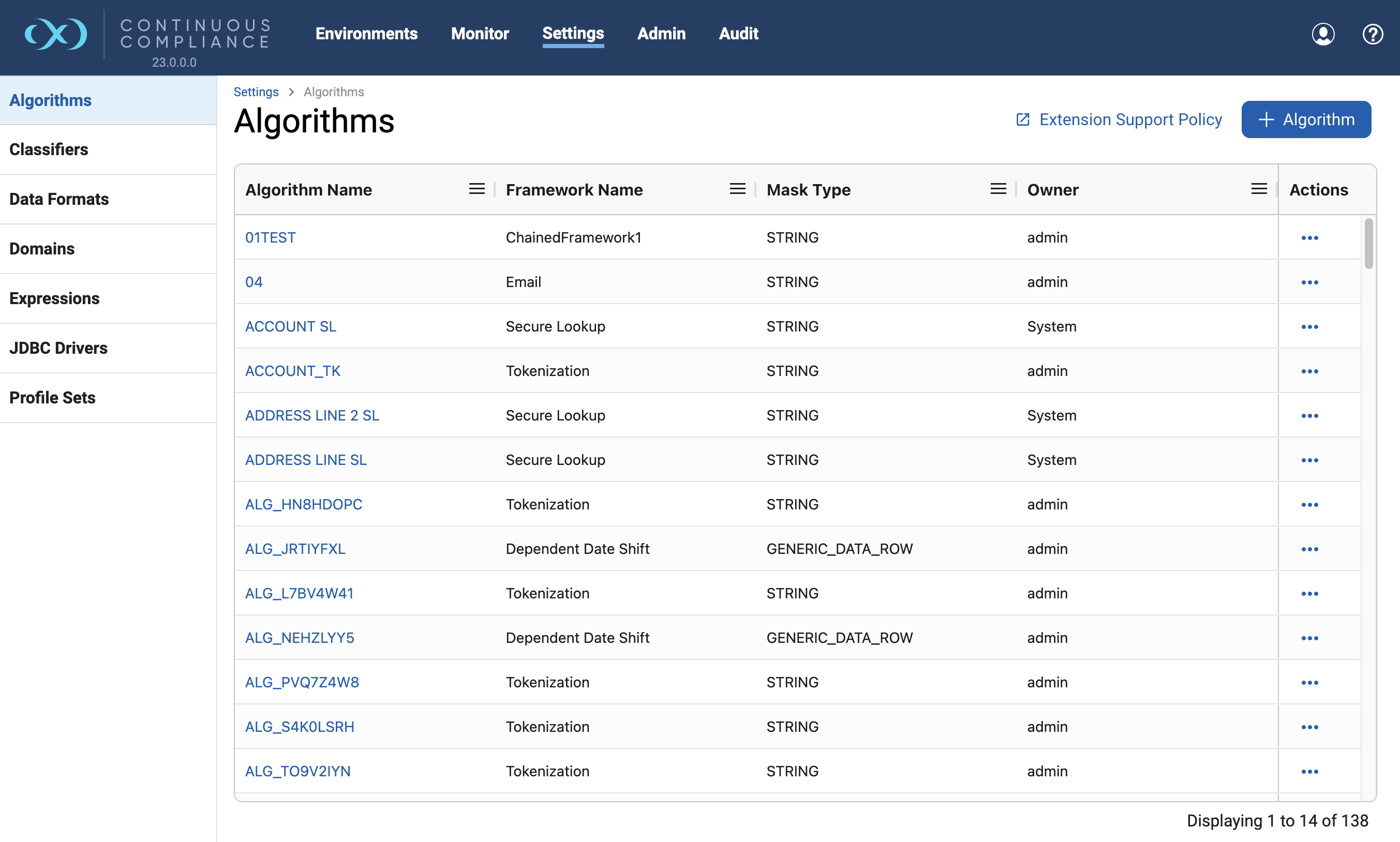Open the user profile icon
This screenshot has width=1400, height=842.
pos(1322,34)
